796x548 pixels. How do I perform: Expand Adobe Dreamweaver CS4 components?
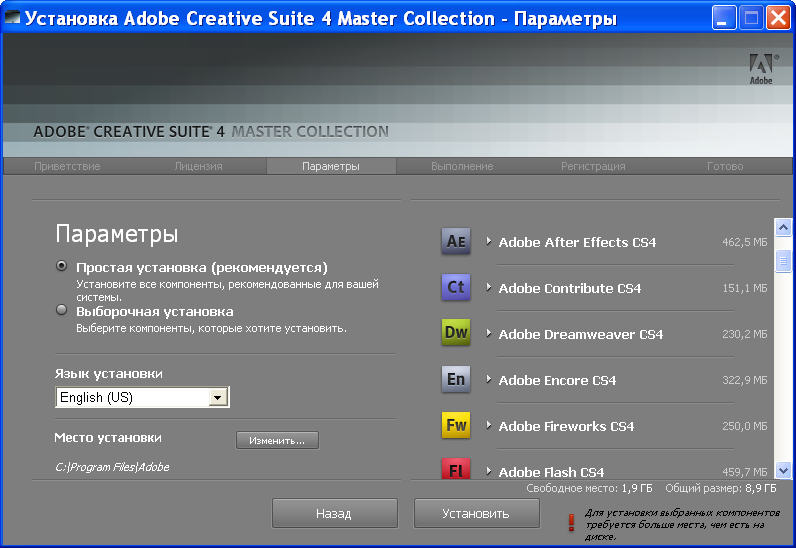(x=488, y=333)
